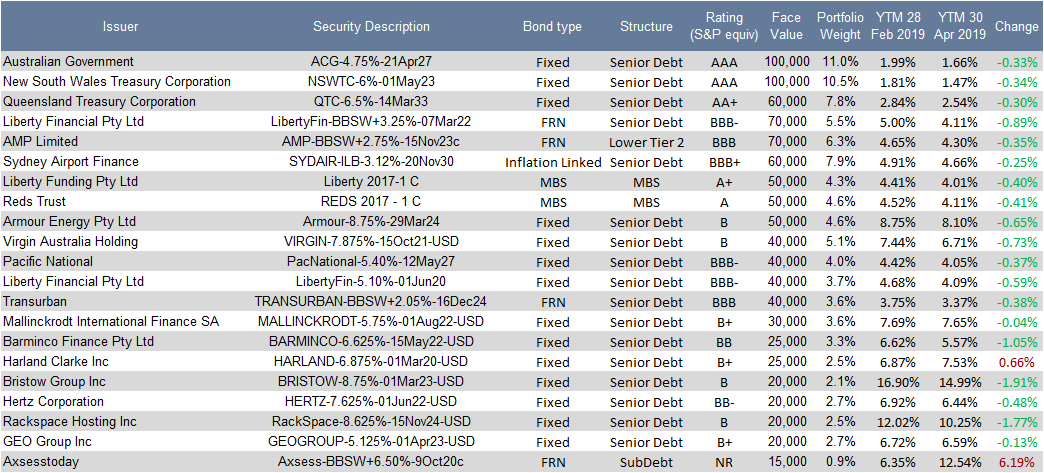Click the REDS 2017 - 1 C security
Image resolution: width=1044 pixels, height=473 pixels.
click(x=372, y=202)
